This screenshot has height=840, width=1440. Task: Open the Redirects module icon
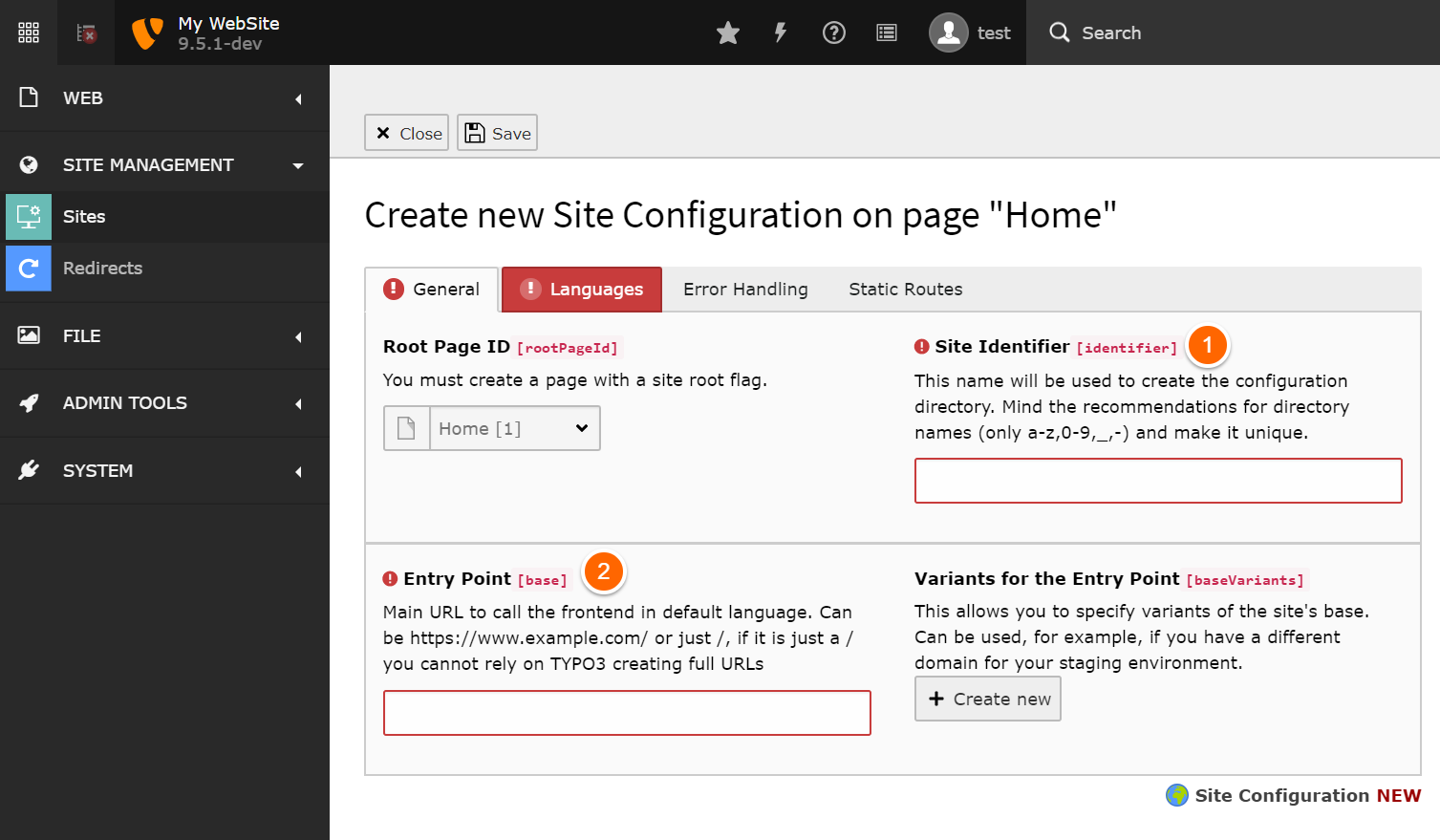28,268
